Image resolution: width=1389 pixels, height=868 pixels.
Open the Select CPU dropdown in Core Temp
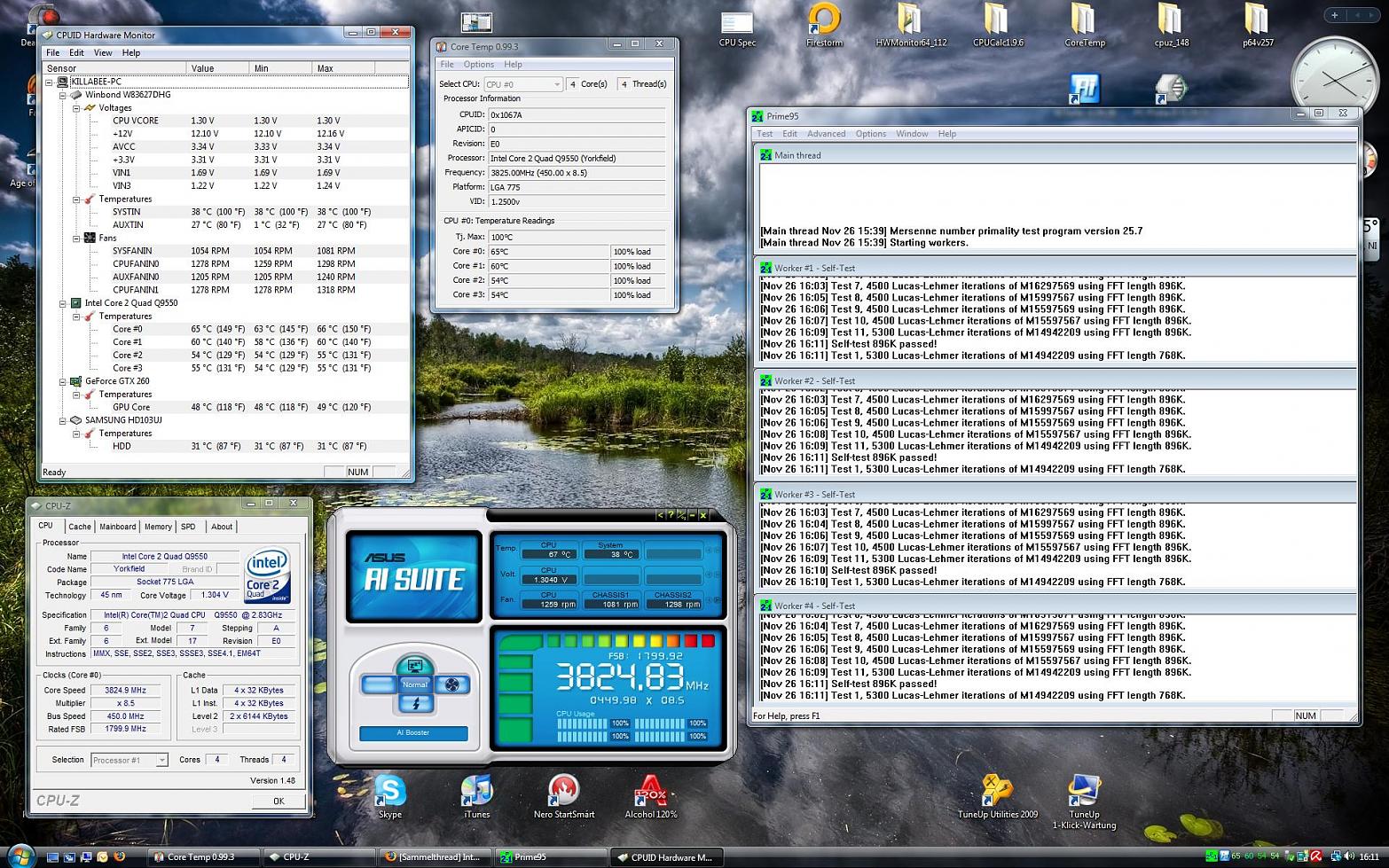(523, 84)
